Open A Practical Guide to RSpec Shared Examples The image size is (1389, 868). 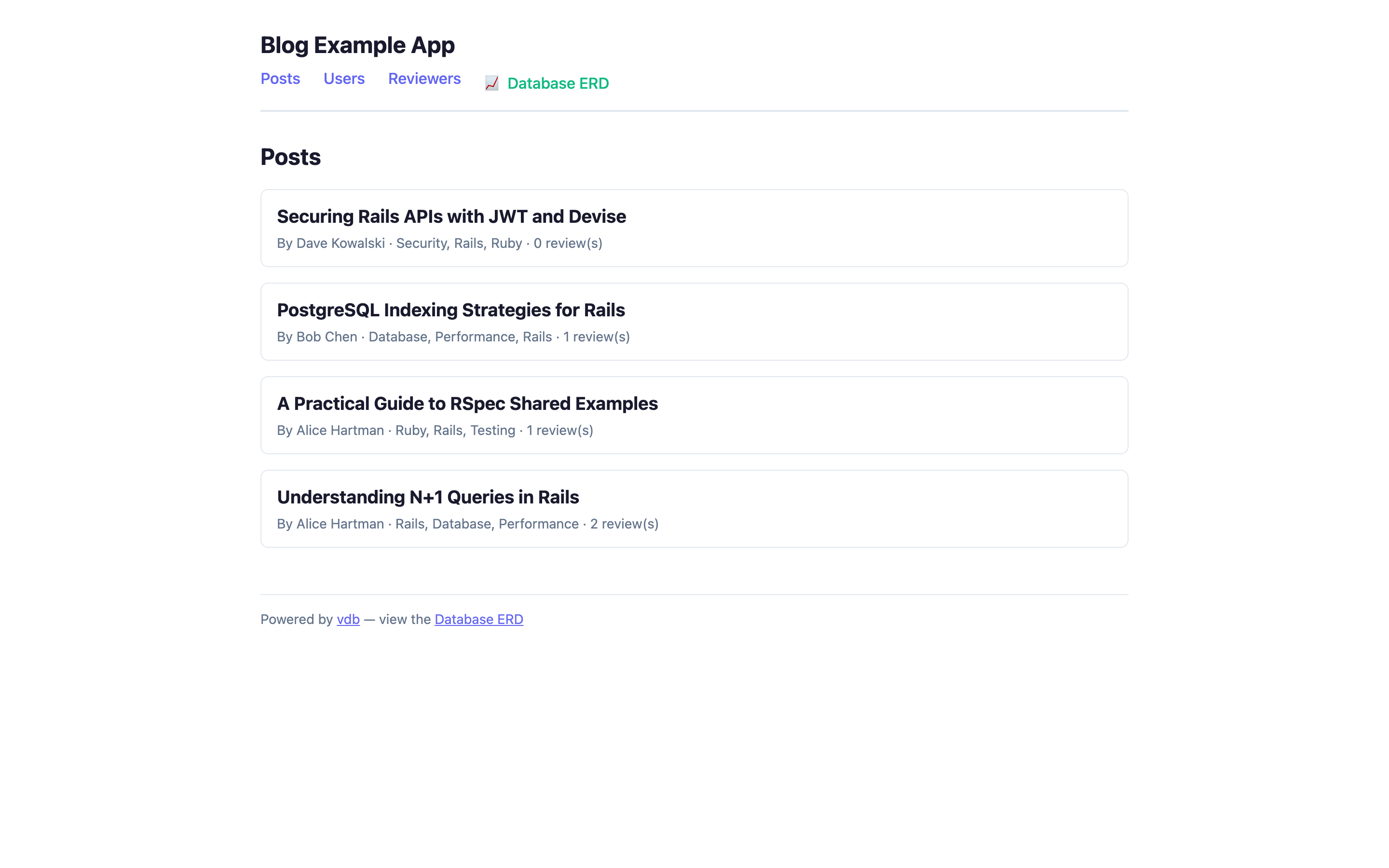coord(467,404)
